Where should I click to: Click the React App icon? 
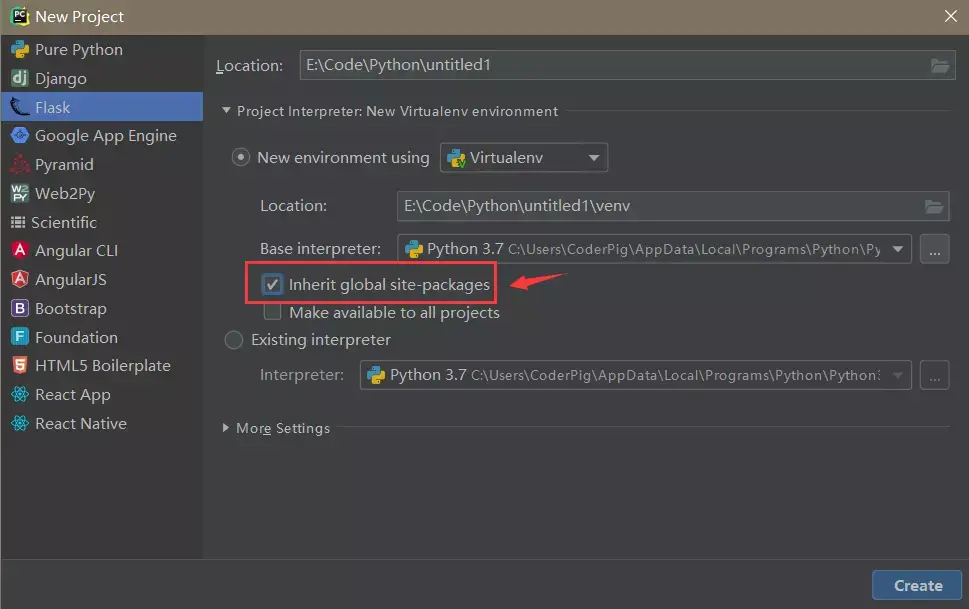click(x=20, y=394)
